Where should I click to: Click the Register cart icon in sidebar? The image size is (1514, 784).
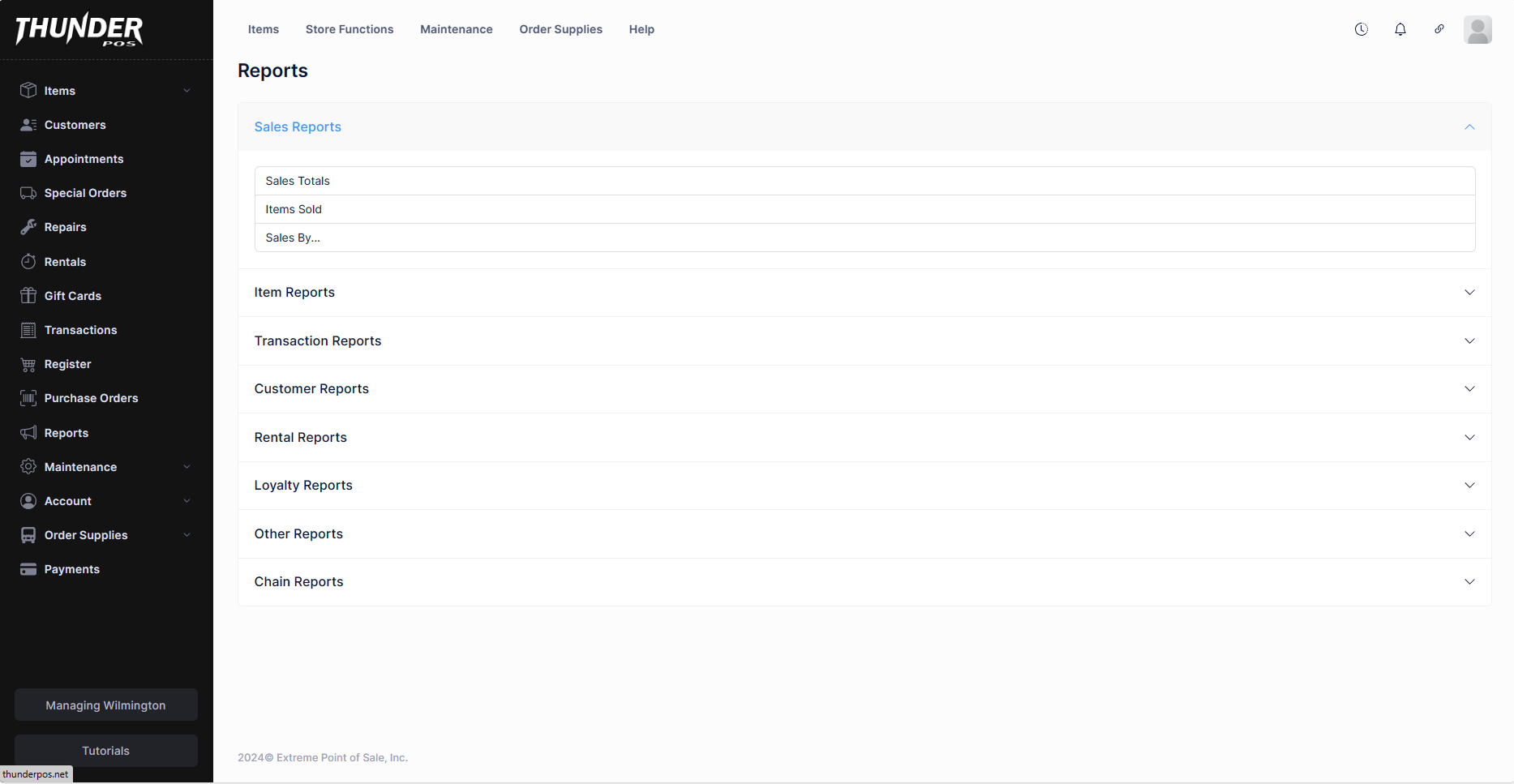(x=28, y=364)
